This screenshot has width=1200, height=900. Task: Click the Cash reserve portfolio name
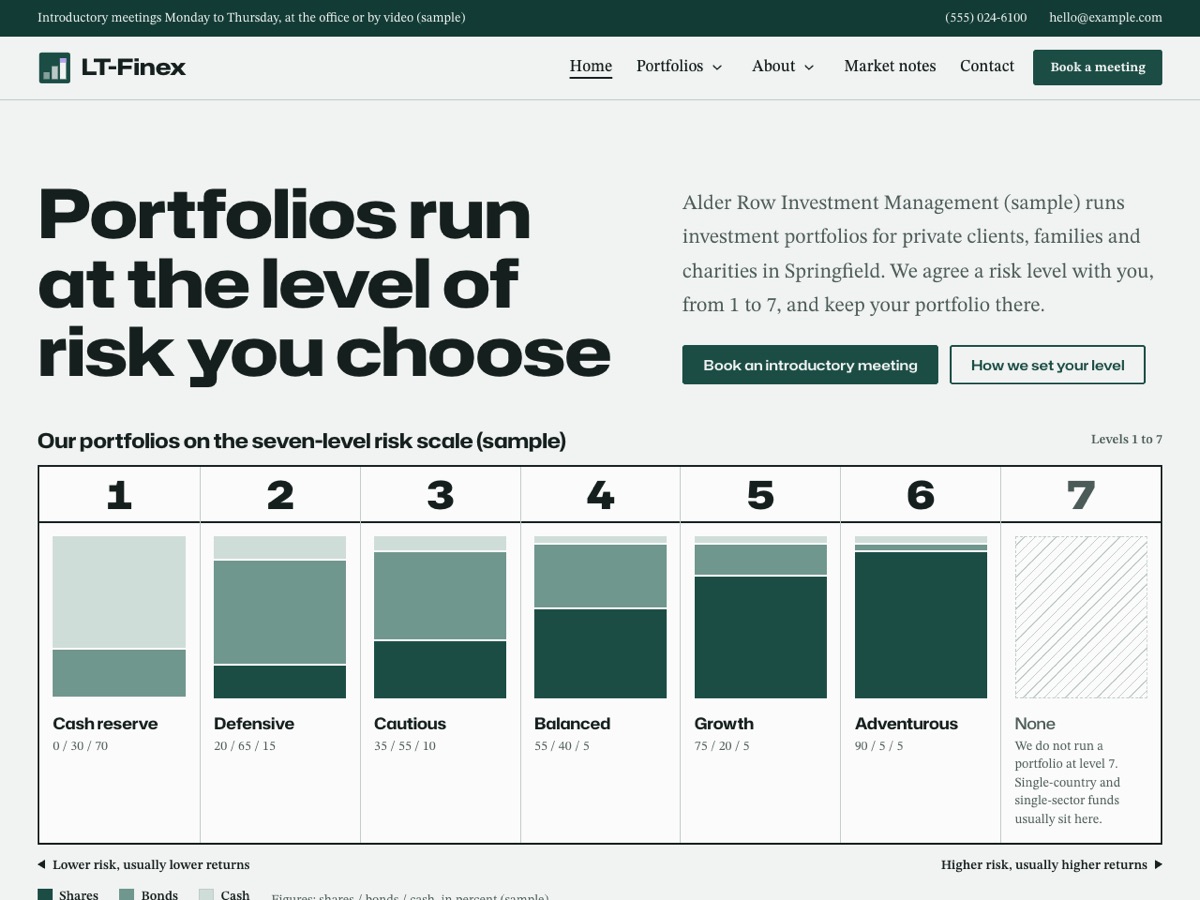click(x=105, y=723)
